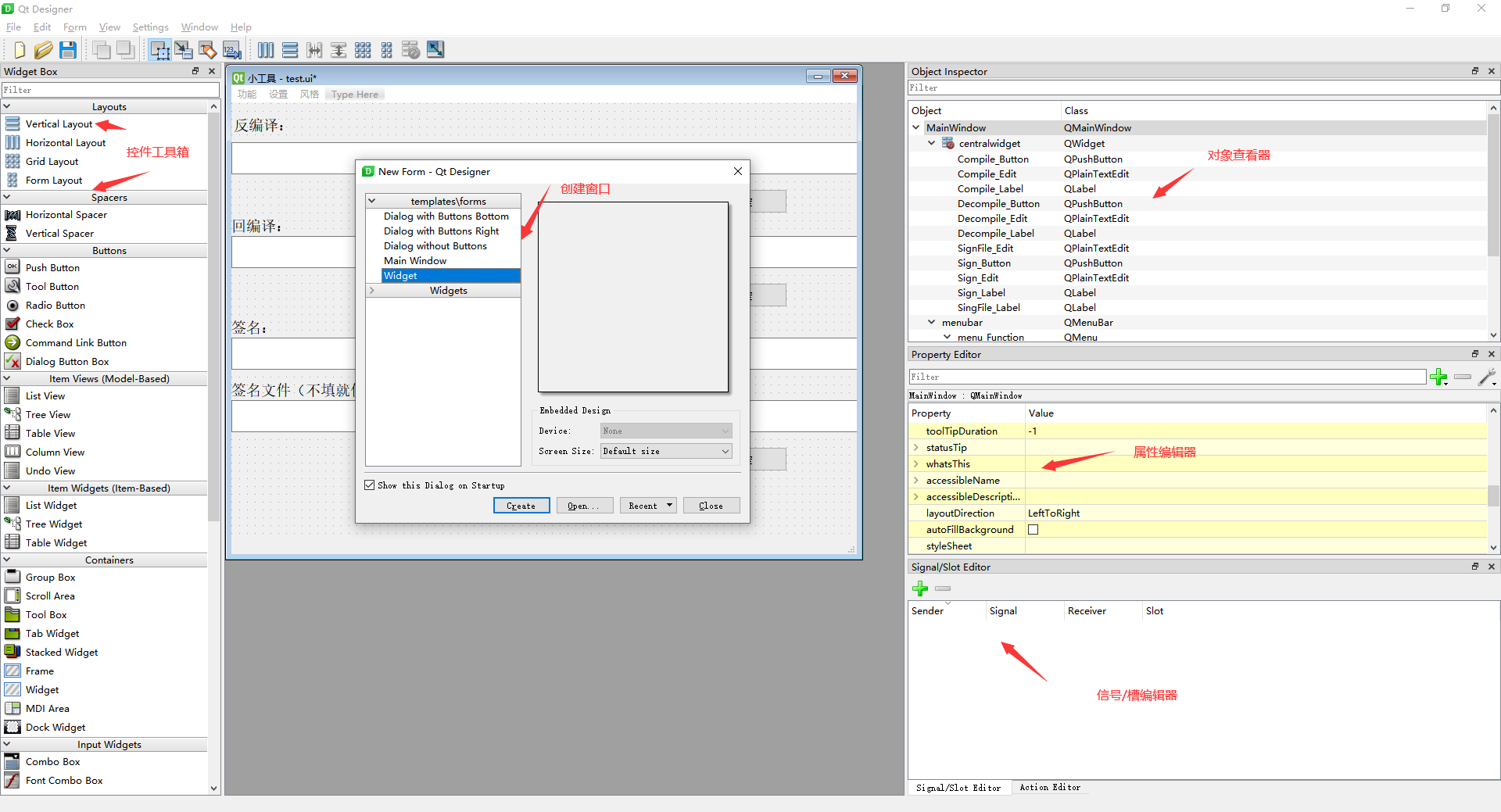
Task: Open the File menu
Action: click(x=13, y=27)
